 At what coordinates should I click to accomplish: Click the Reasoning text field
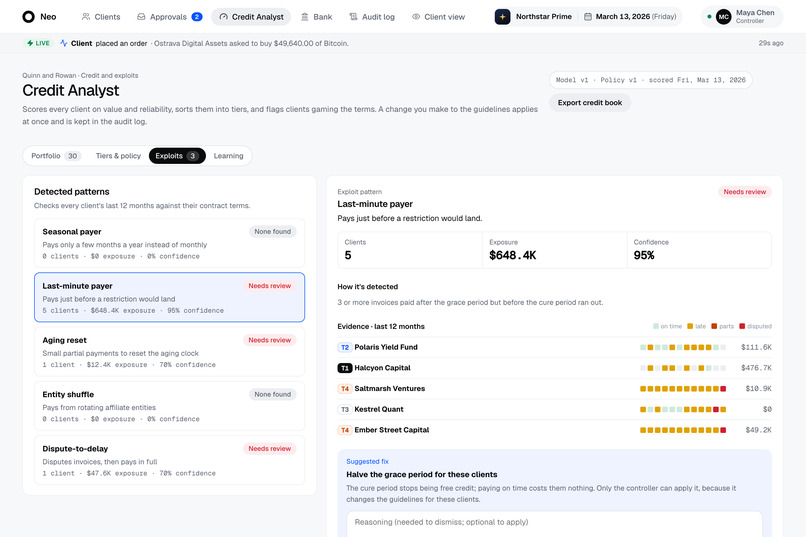click(x=554, y=524)
